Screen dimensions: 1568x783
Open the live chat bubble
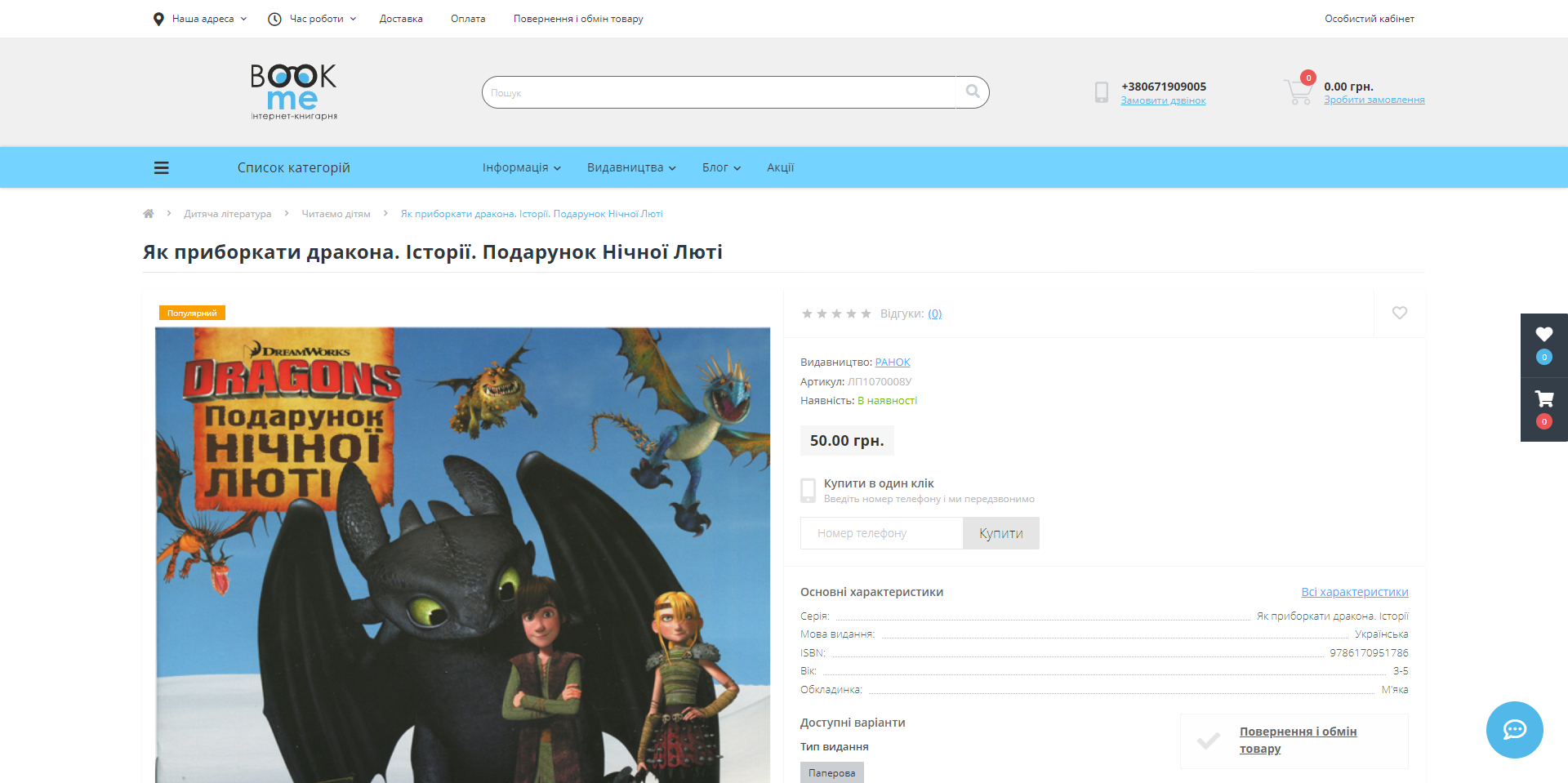coord(1514,729)
